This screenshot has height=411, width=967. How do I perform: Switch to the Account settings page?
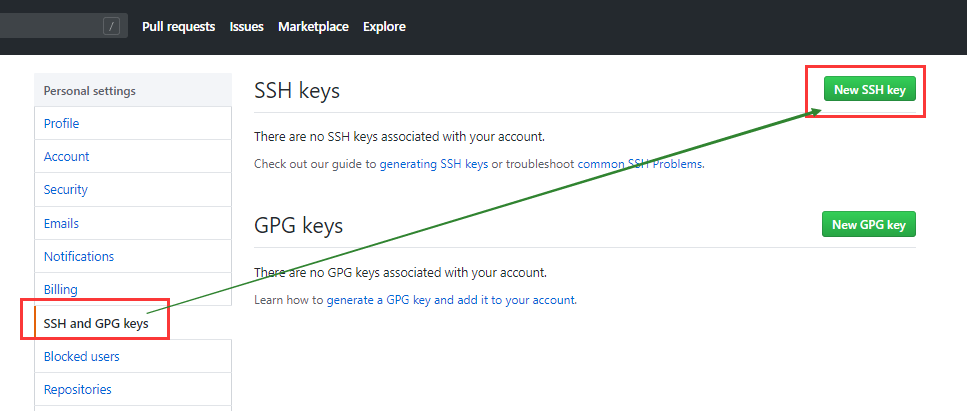(x=67, y=157)
